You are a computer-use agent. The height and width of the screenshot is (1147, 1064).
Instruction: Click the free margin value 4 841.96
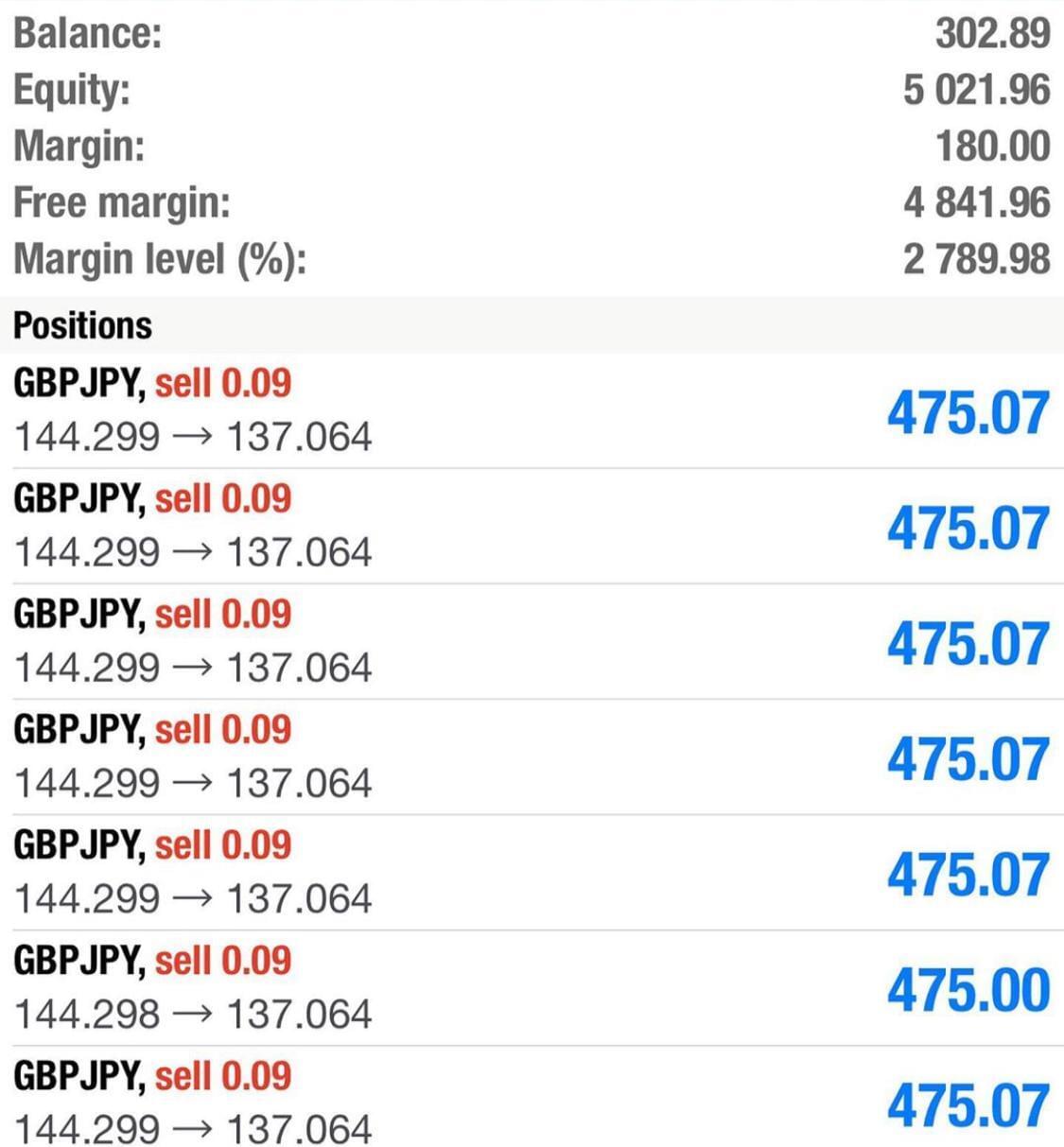point(976,203)
